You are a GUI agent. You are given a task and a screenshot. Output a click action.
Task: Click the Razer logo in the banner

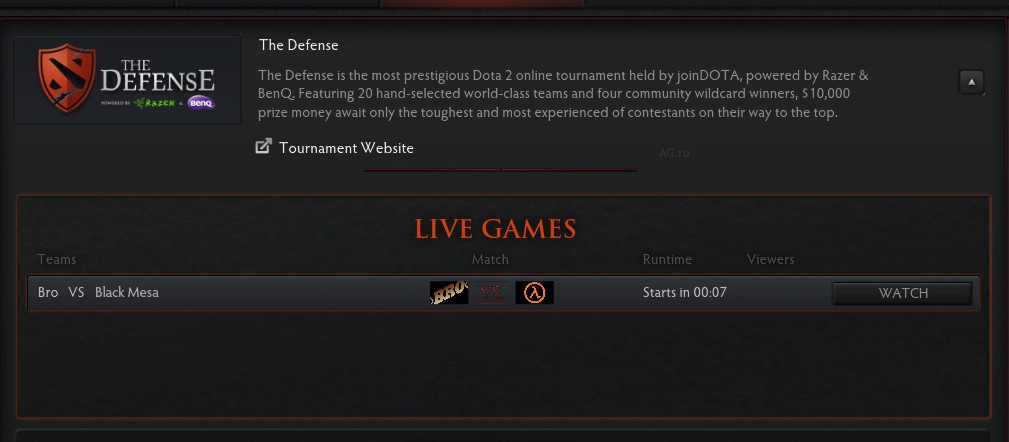click(154, 103)
